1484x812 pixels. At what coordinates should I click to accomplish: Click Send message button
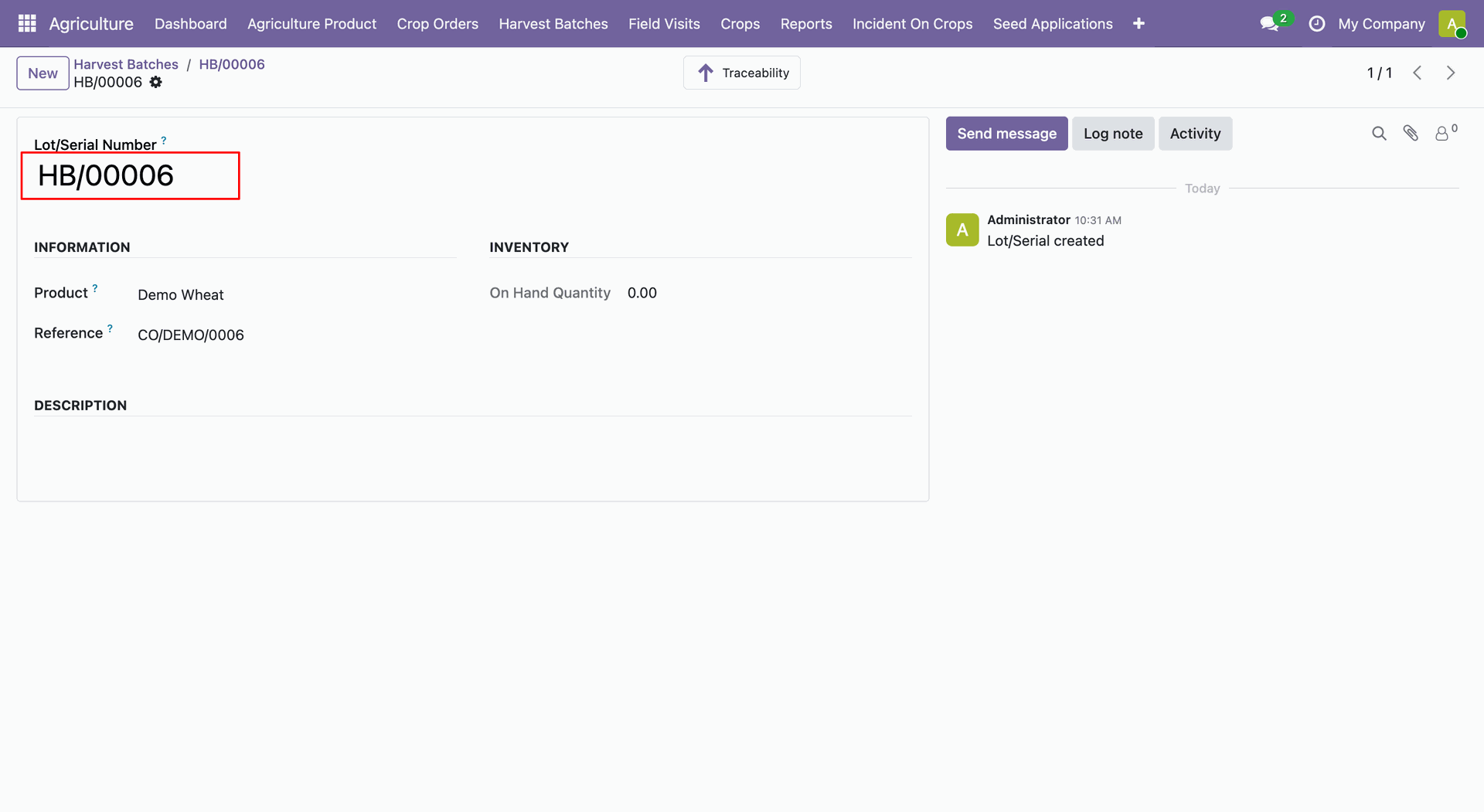pyautogui.click(x=1006, y=134)
